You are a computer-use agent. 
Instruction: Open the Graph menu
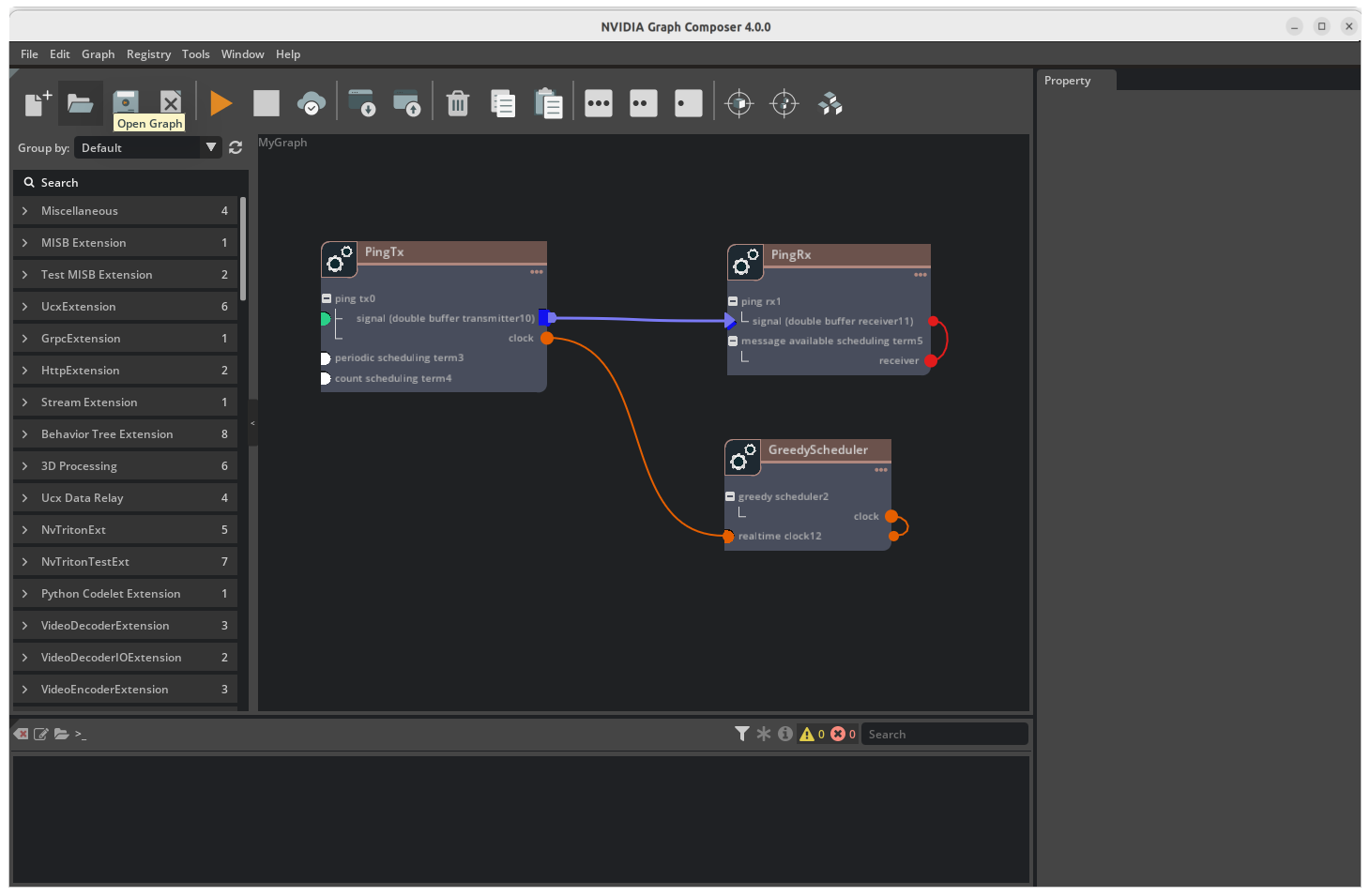tap(98, 54)
